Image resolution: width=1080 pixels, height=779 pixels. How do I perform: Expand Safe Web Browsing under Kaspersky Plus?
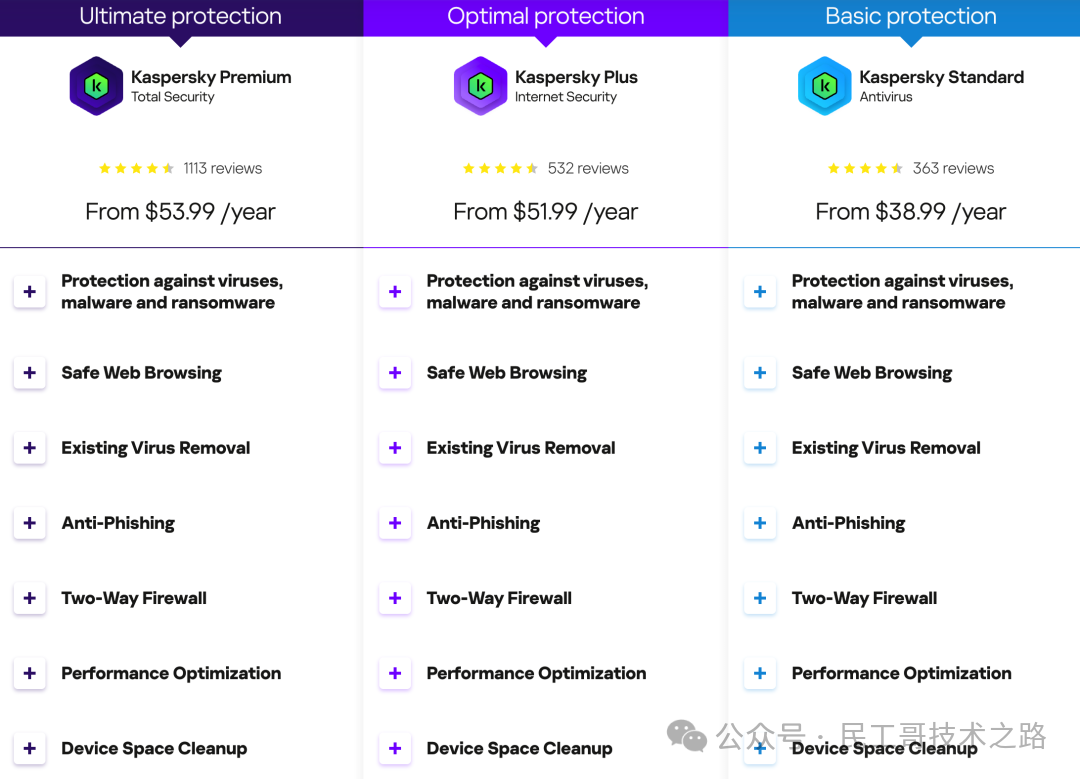[x=395, y=373]
